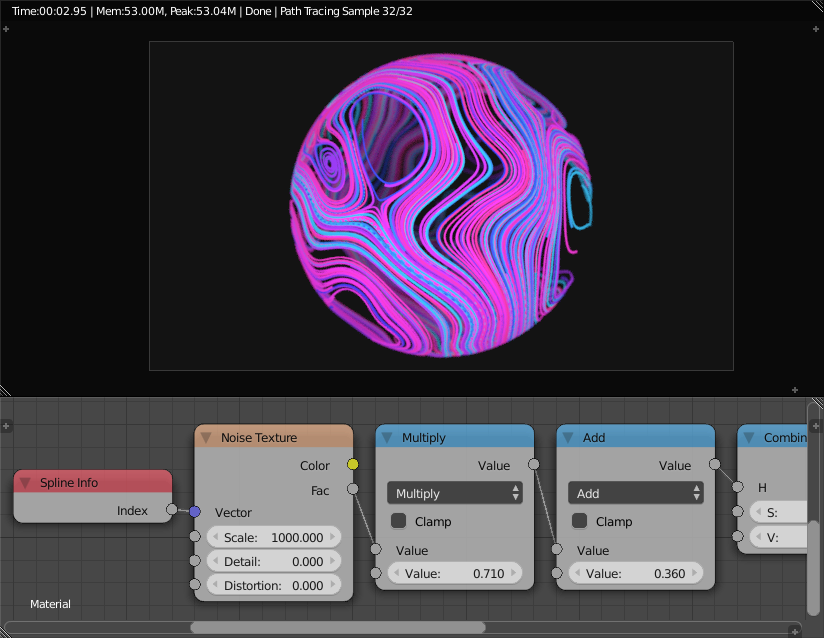This screenshot has width=824, height=638.
Task: Click the Noise Texture Vector input socket
Action: click(195, 511)
